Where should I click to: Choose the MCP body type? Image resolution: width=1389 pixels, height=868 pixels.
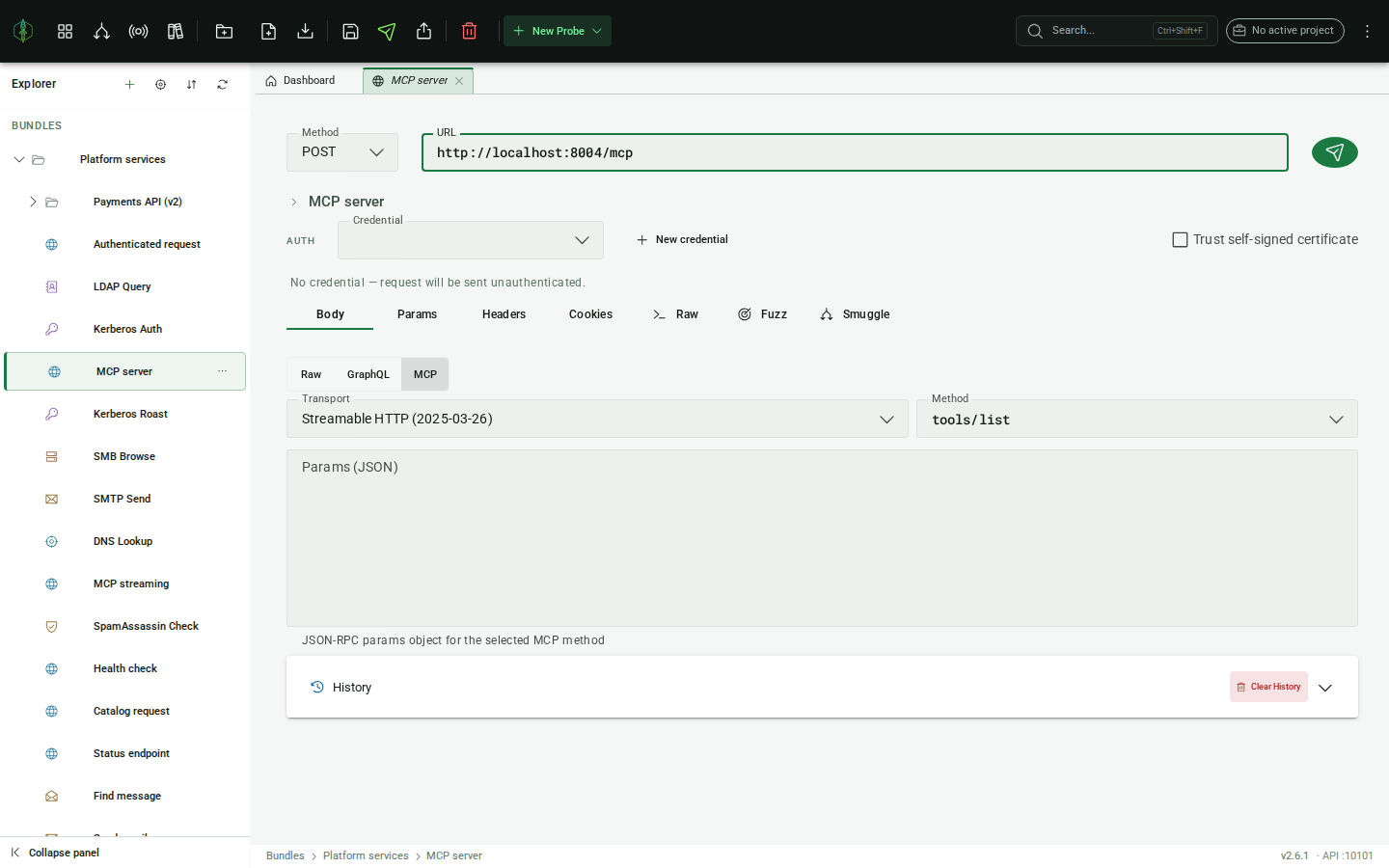pyautogui.click(x=425, y=374)
